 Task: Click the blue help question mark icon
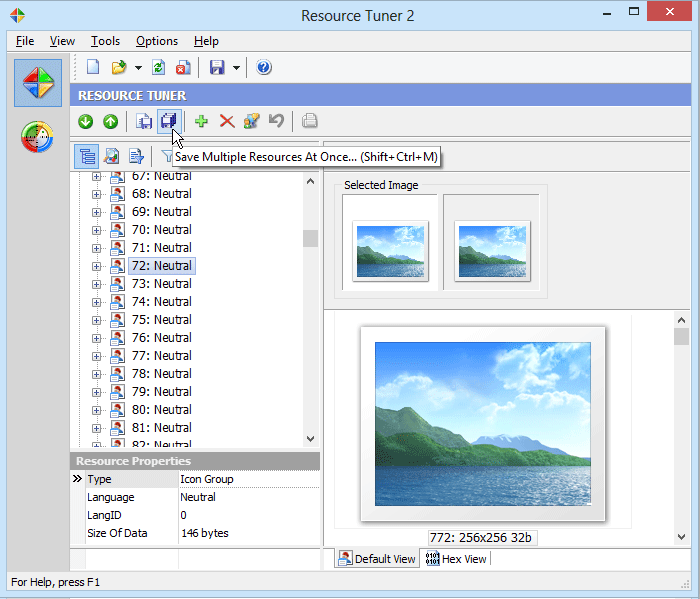264,68
